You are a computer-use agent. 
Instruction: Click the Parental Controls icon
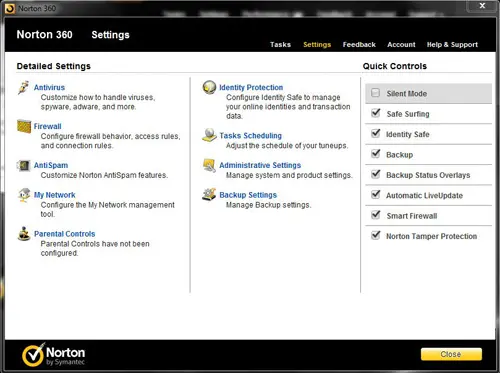(x=24, y=234)
